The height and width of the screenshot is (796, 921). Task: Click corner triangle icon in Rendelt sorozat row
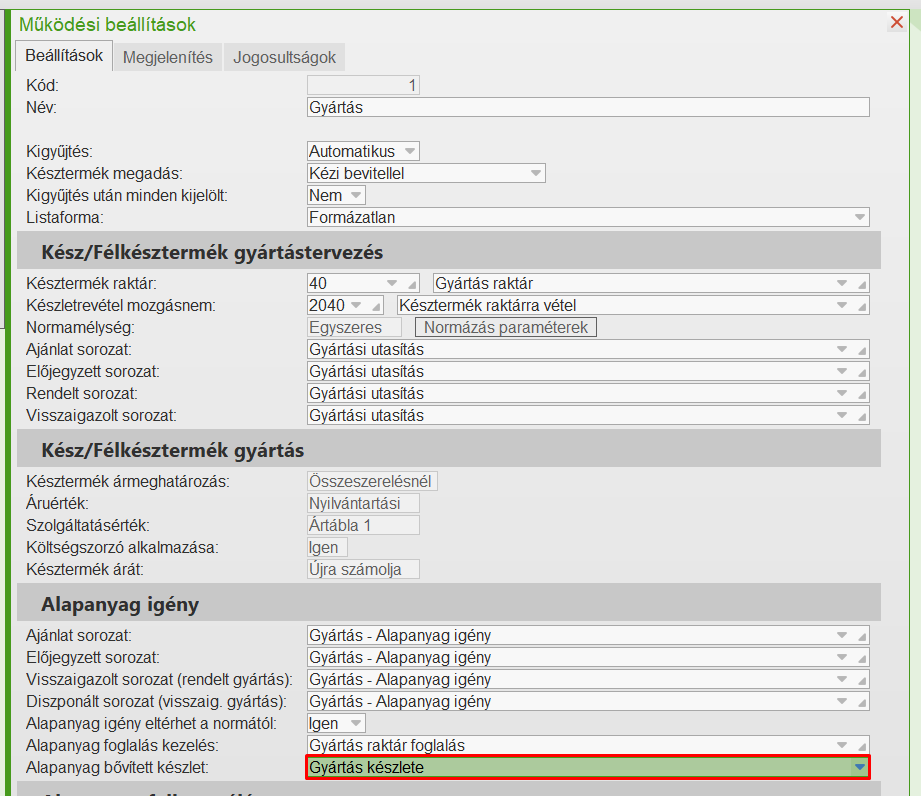pyautogui.click(x=862, y=395)
